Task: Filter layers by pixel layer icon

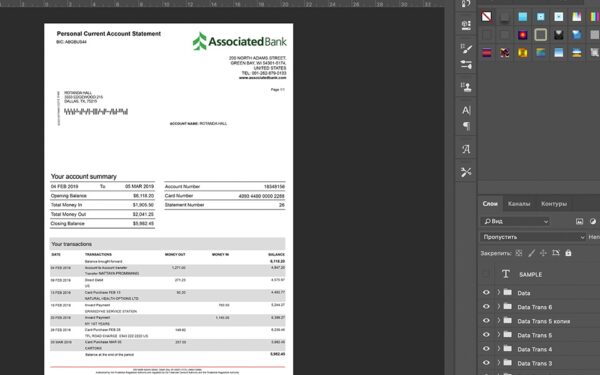Action: pos(579,221)
